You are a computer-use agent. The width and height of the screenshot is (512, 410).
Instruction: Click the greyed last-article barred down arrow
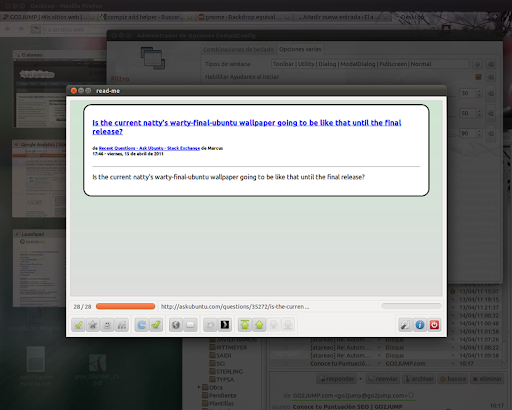pyautogui.click(x=288, y=325)
